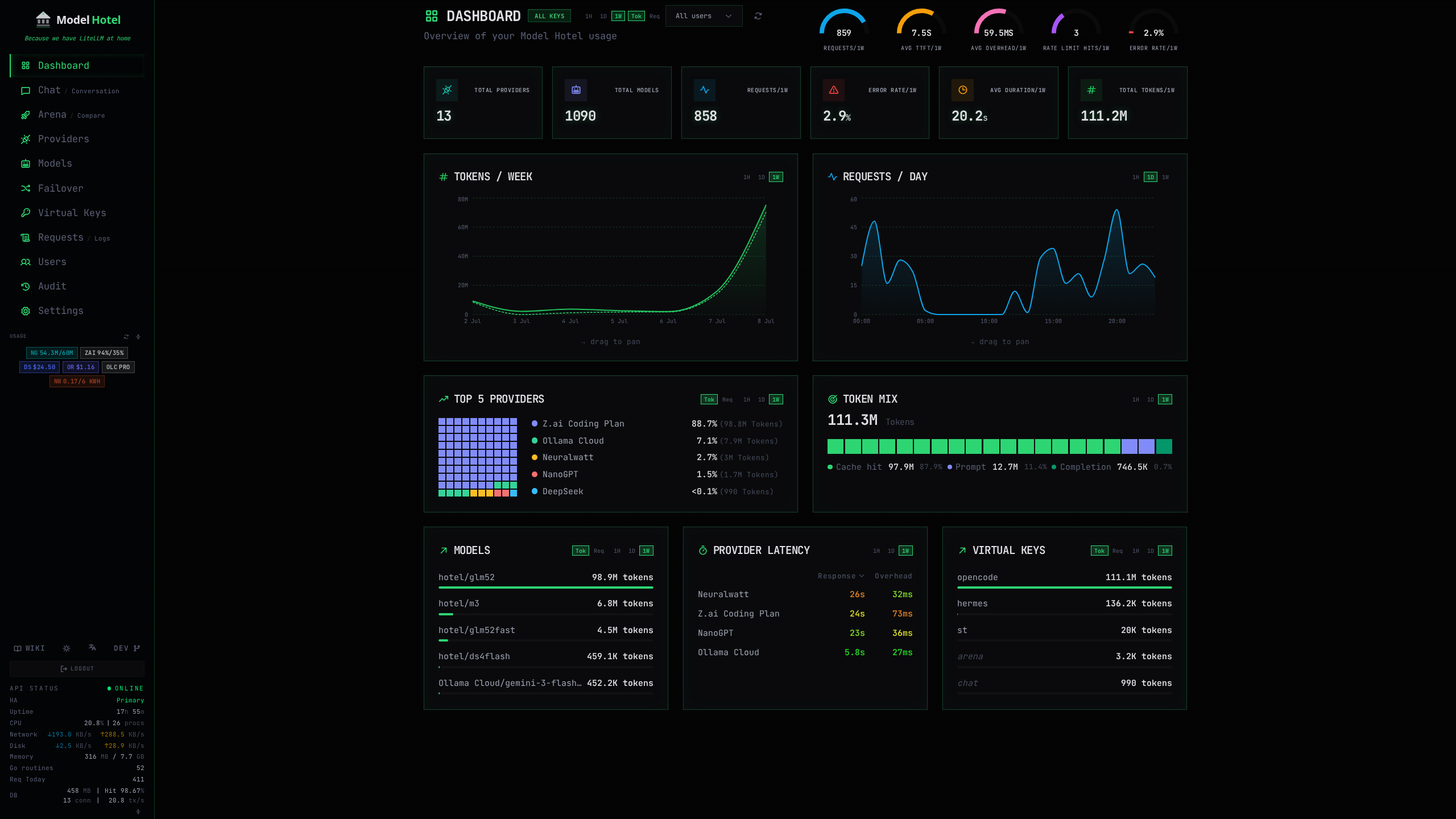Click the Total Providers card icon

click(x=447, y=90)
